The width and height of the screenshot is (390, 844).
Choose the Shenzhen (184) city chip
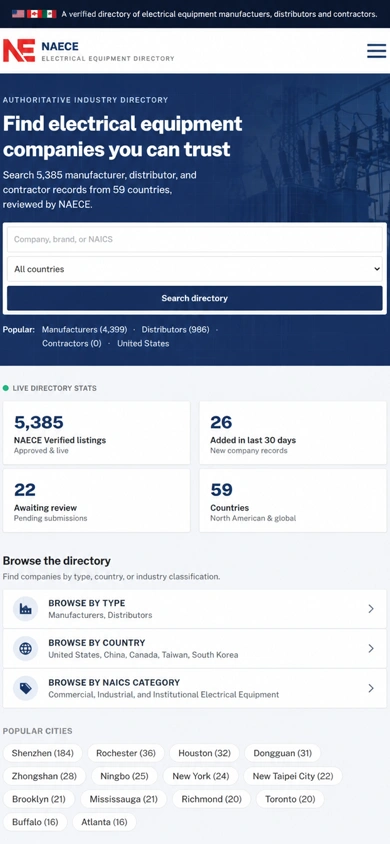click(42, 753)
